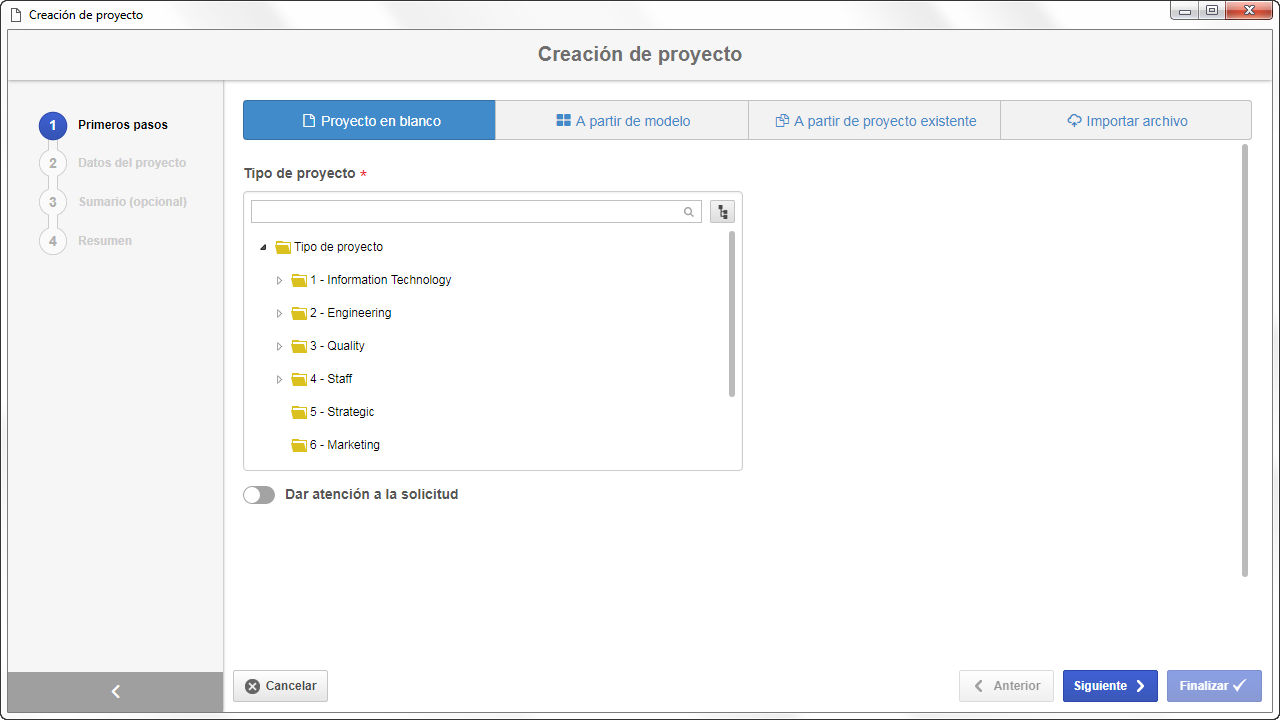
Task: Expand the 2 - Engineering node
Action: [x=279, y=313]
